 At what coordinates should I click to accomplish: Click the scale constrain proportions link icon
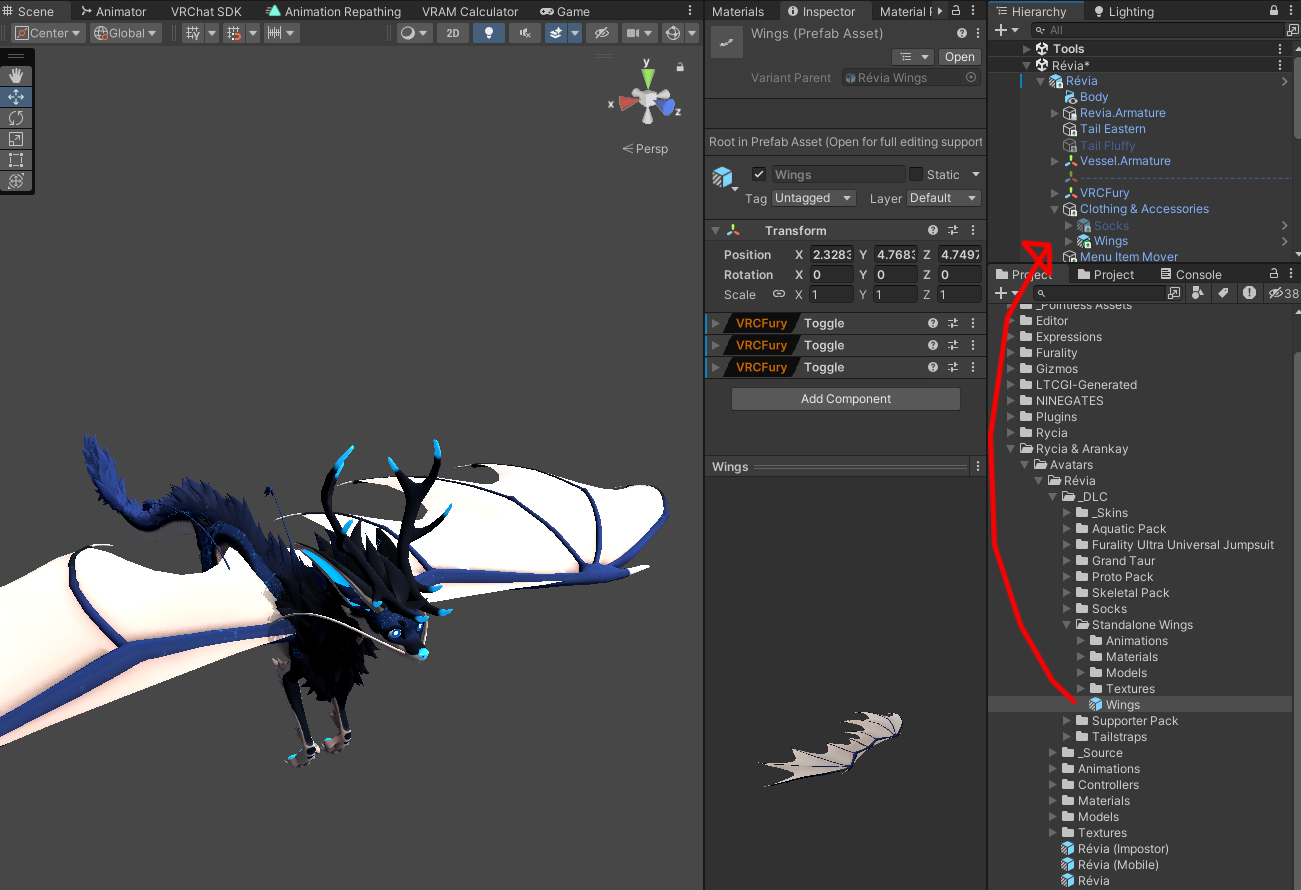click(778, 295)
